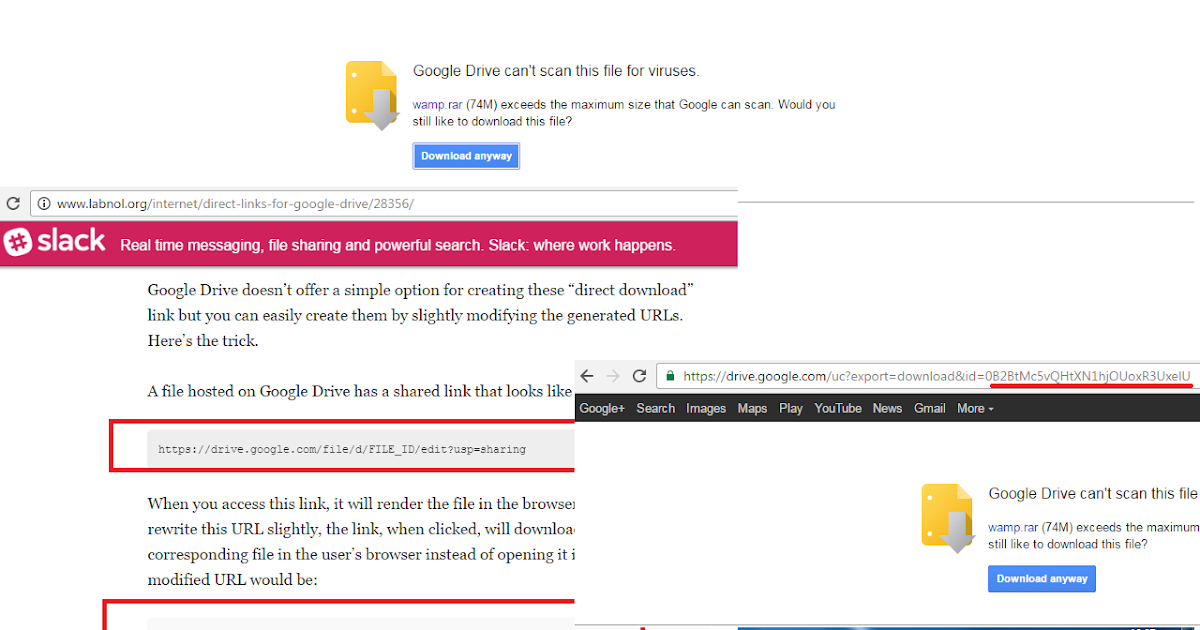This screenshot has height=630, width=1200.
Task: Click the lower Download anyway button
Action: [x=1042, y=579]
